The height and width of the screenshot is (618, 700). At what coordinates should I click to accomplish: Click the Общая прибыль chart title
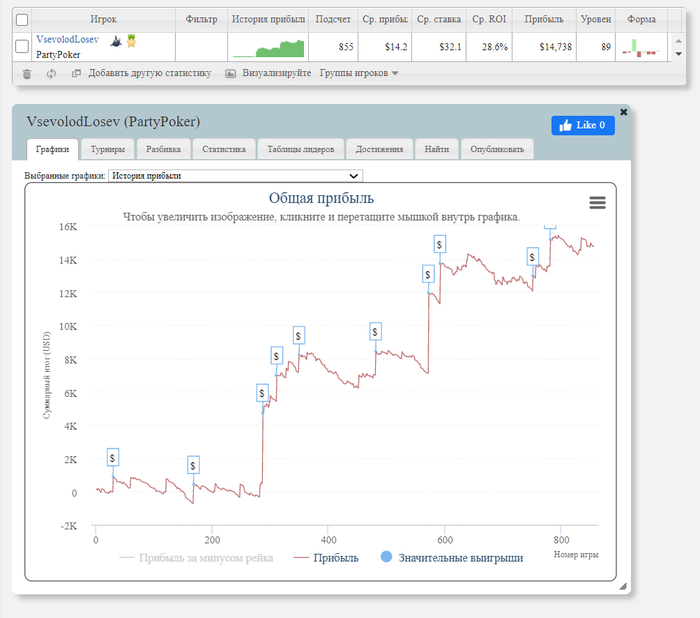coord(321,198)
